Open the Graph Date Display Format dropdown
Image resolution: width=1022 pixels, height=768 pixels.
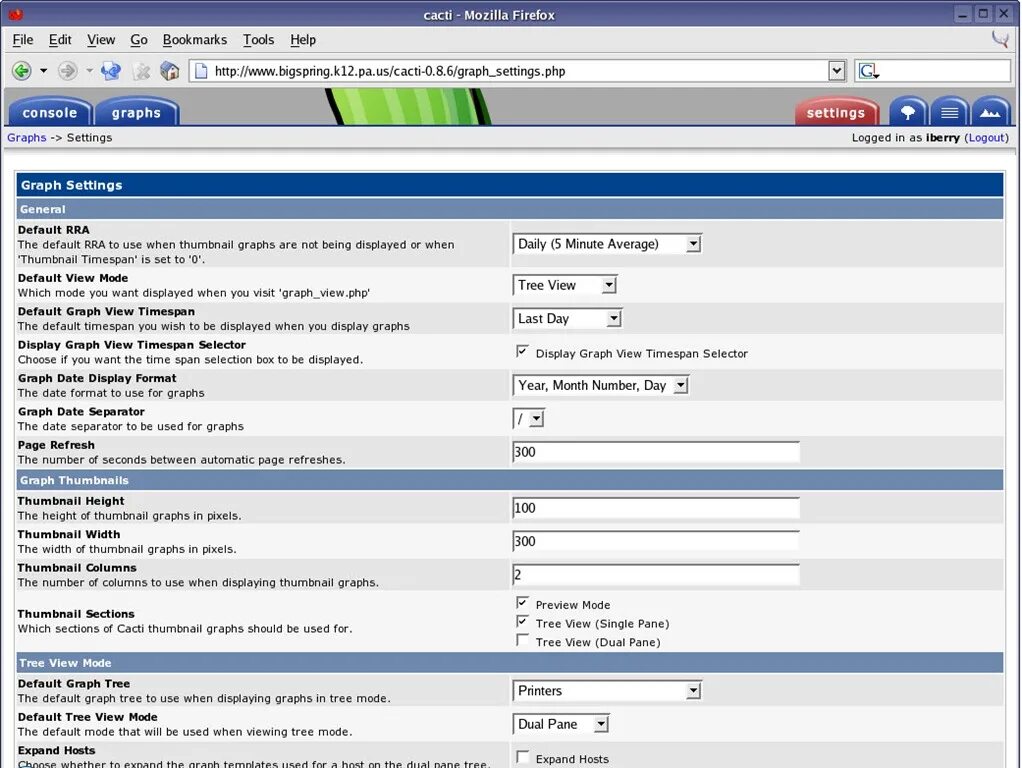pos(600,385)
